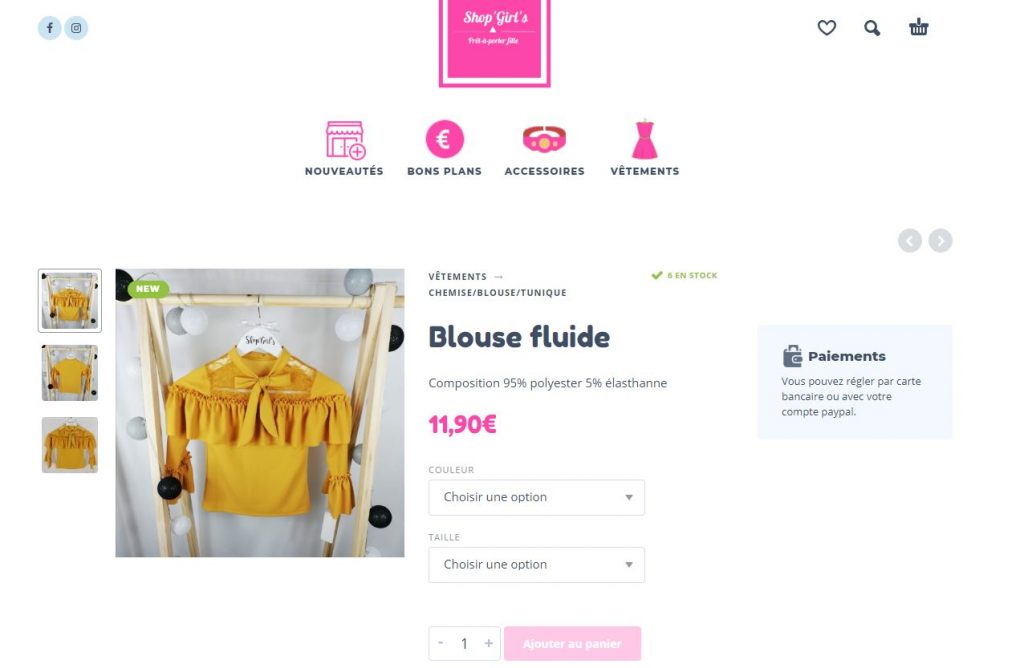
Task: Expand the Couleur dropdown
Action: pos(536,498)
